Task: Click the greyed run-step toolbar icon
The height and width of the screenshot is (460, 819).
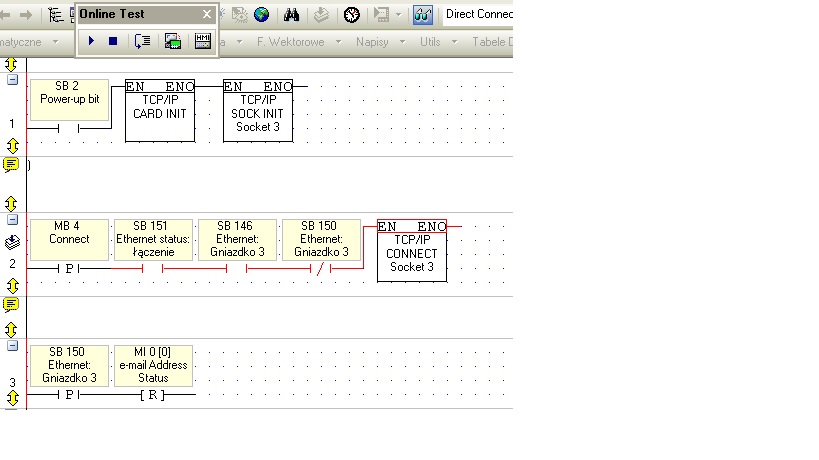Action: point(381,15)
